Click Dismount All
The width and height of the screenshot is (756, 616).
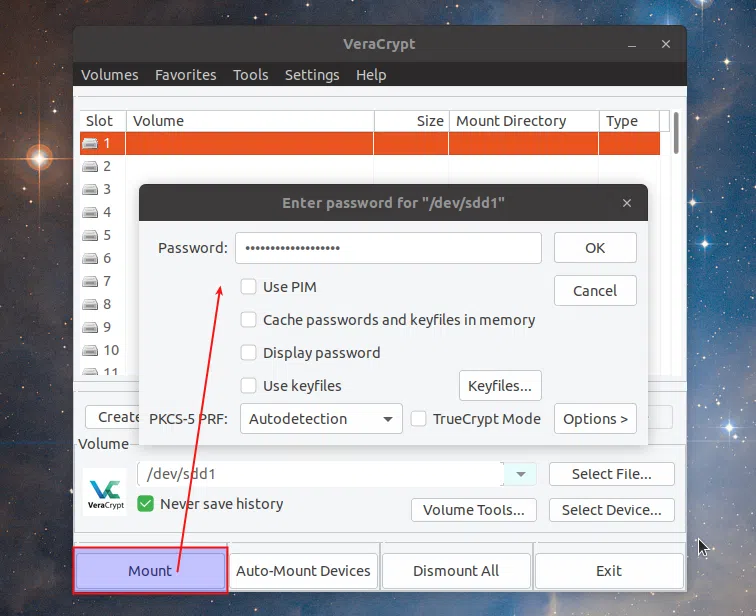point(456,571)
